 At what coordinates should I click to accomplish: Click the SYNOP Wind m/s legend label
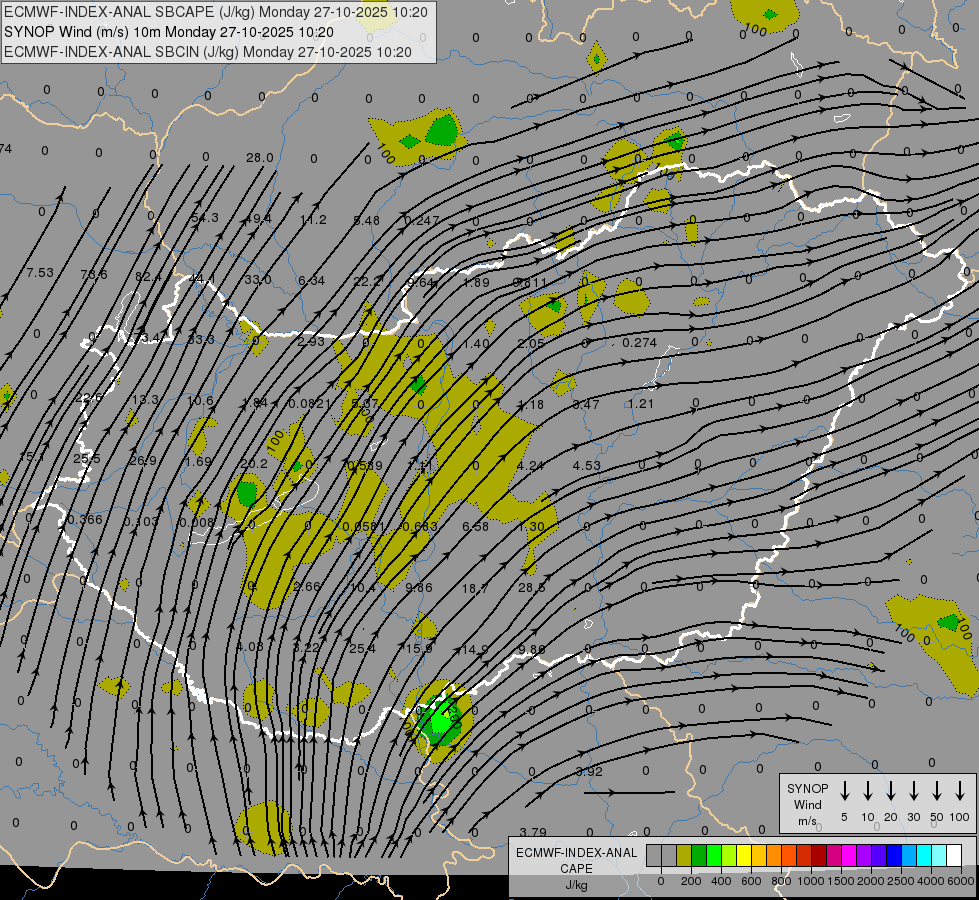pos(807,804)
